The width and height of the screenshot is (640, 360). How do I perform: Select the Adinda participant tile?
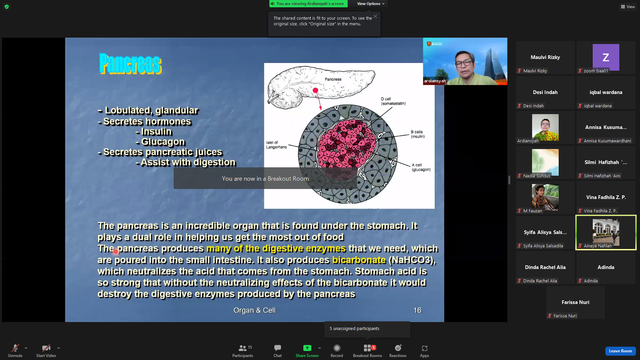pyautogui.click(x=606, y=268)
